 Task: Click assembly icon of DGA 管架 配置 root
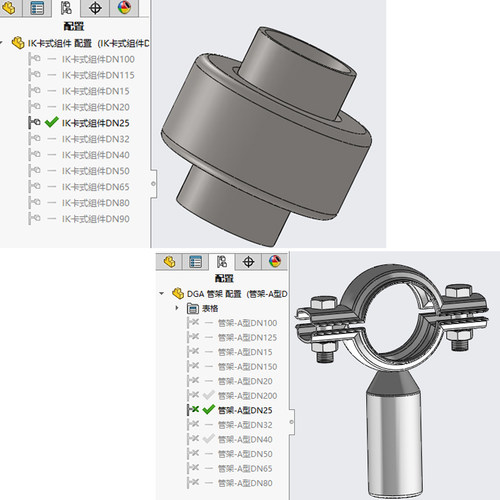[178, 294]
